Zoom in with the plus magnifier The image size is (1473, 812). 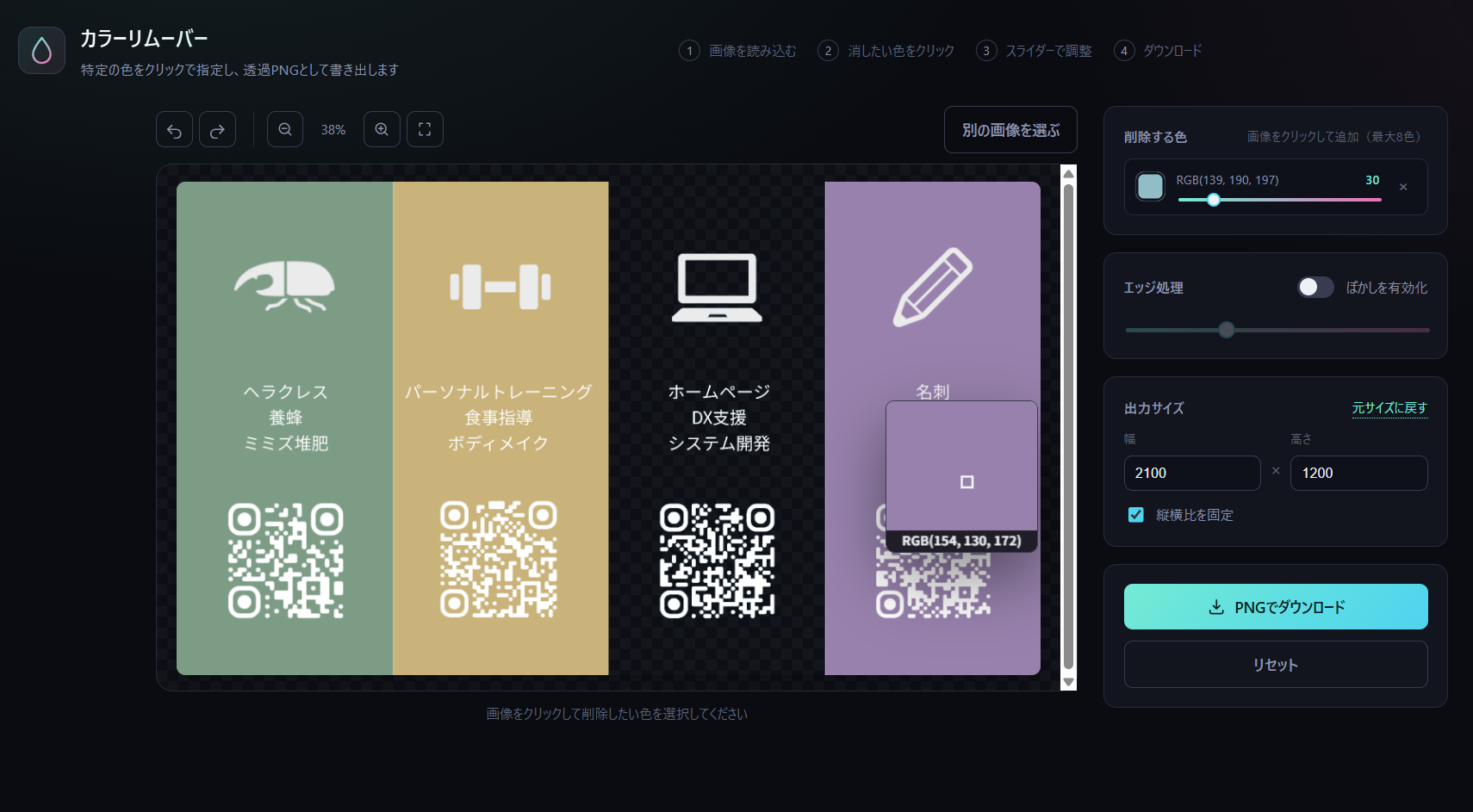point(382,129)
